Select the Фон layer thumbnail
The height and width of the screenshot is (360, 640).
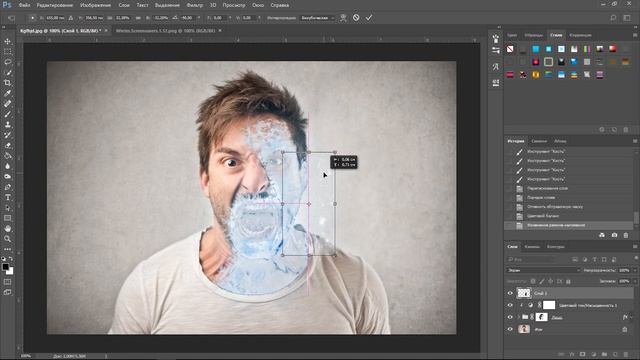click(x=524, y=329)
